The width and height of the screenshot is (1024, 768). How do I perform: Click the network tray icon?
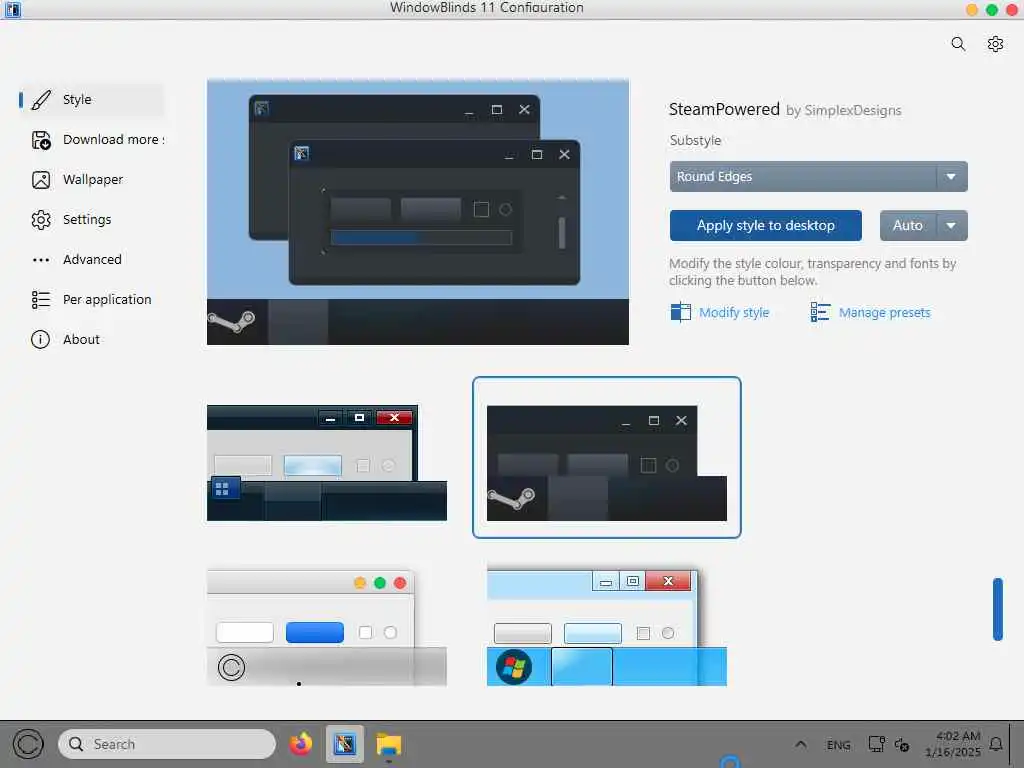(x=876, y=744)
